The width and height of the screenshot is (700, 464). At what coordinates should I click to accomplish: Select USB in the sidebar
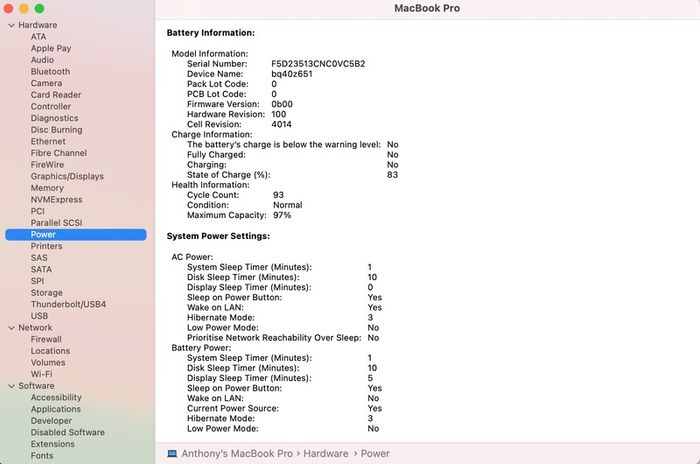pyautogui.click(x=39, y=316)
